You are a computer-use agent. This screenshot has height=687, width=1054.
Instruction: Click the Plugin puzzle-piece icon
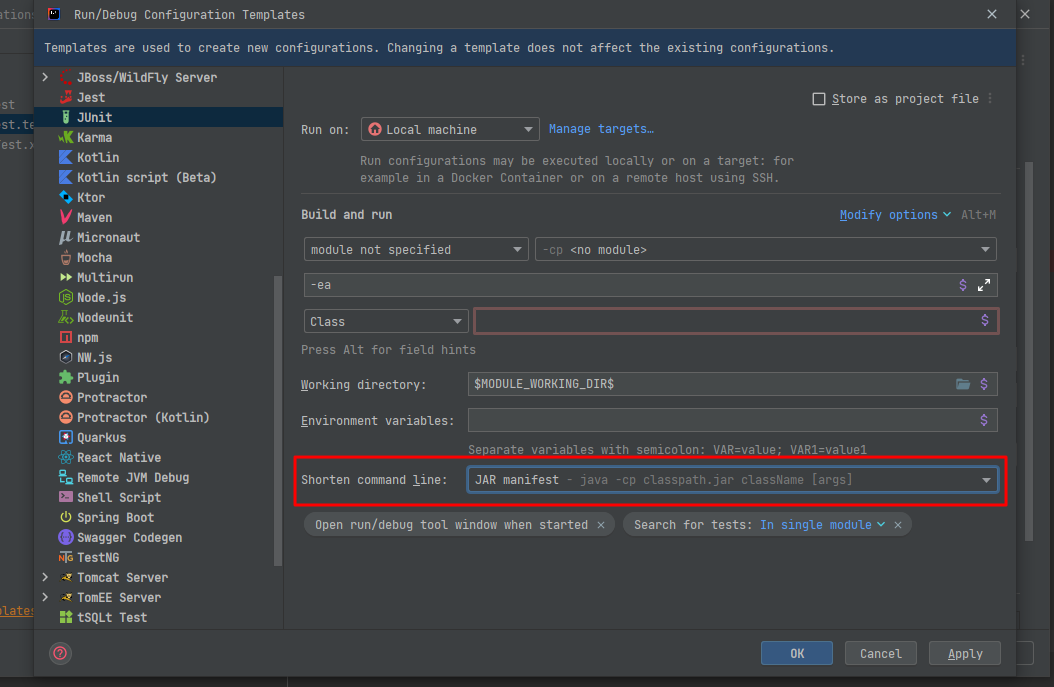[66, 377]
